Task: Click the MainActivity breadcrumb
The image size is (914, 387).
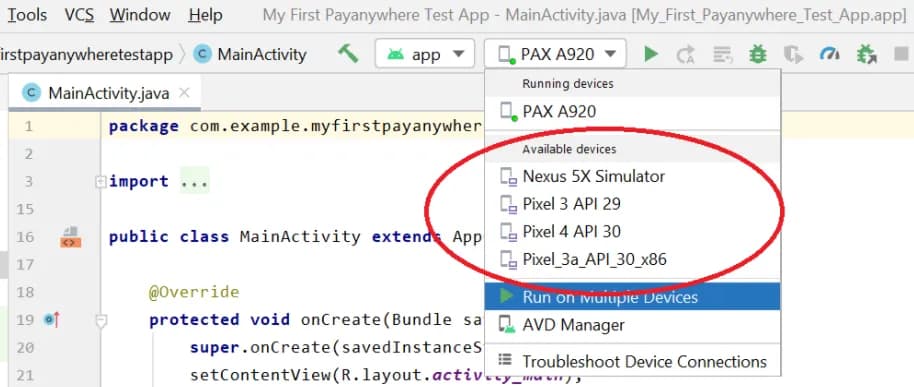Action: (x=262, y=54)
